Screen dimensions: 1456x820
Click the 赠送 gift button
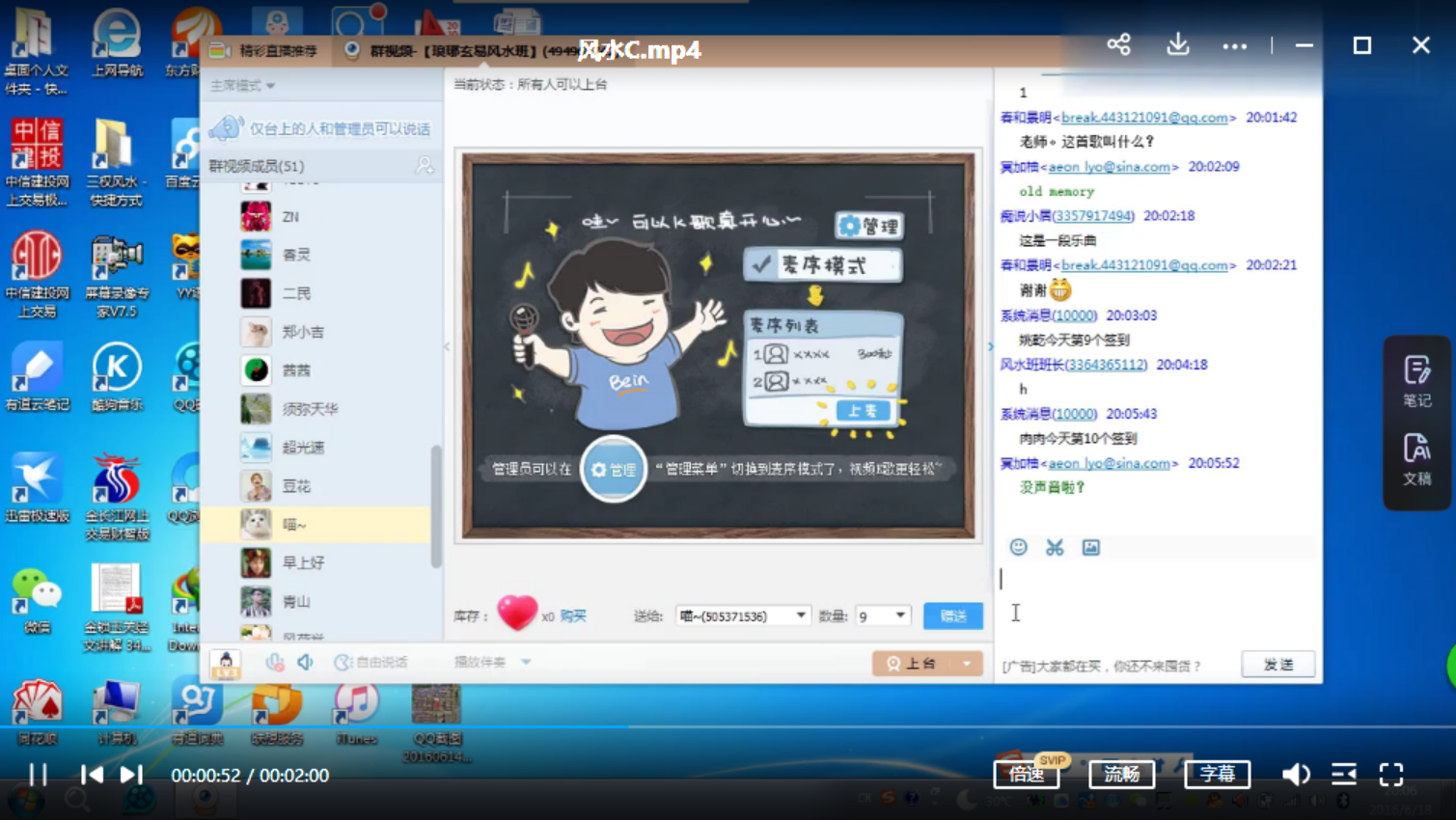click(952, 615)
